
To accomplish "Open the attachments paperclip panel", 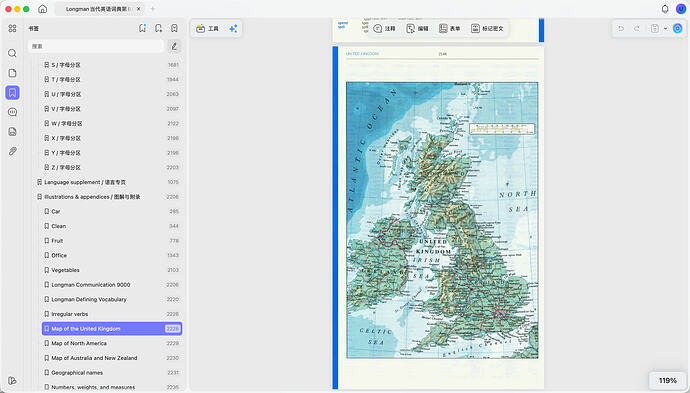I will [12, 151].
